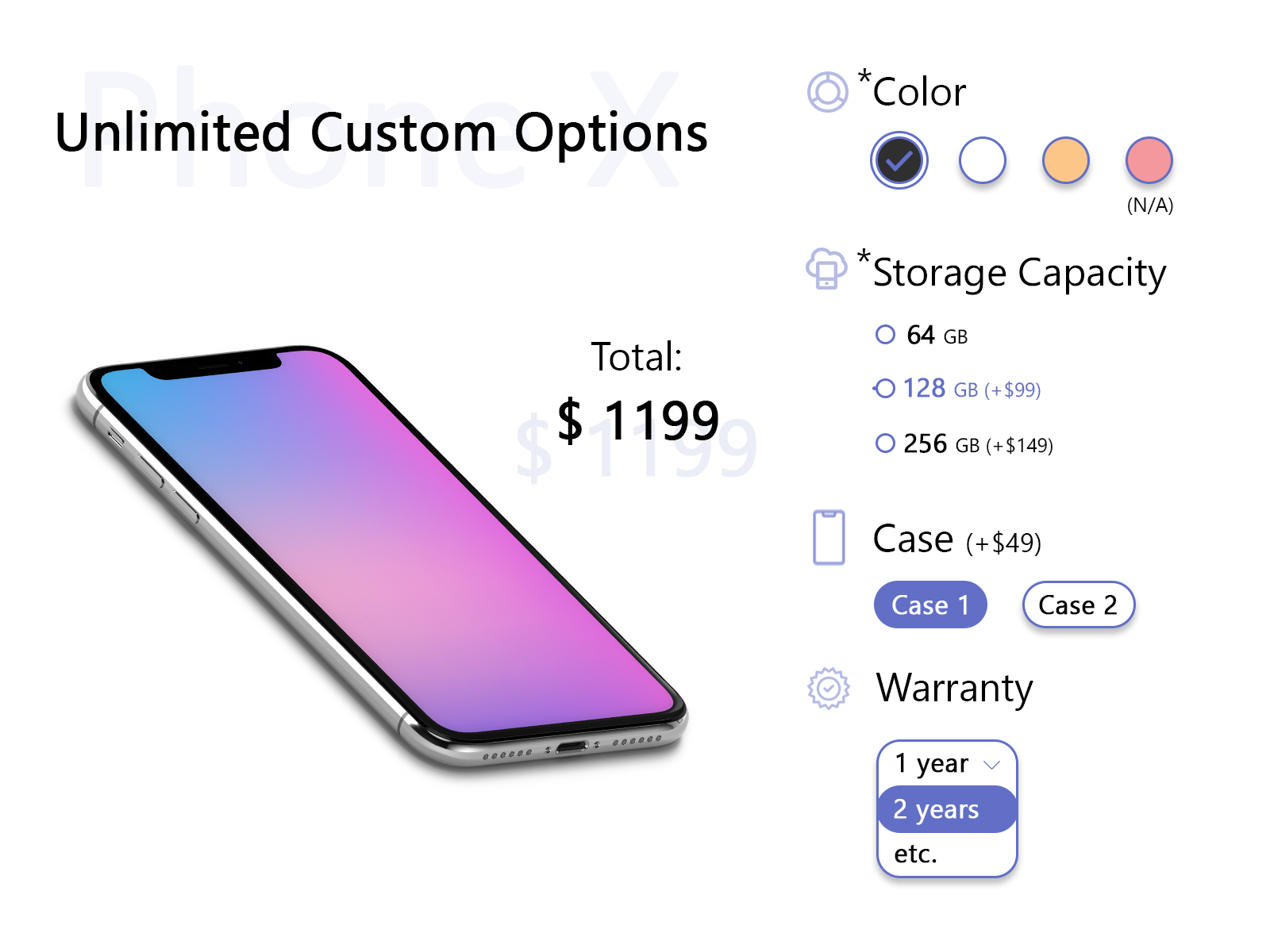Choose etc. option in warranty dropdown
The image size is (1270, 952).
916,854
